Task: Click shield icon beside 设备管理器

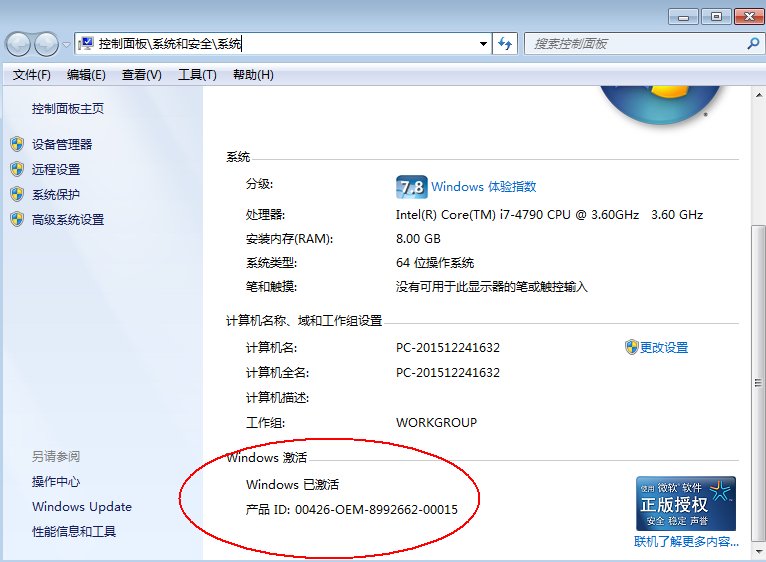Action: (17, 144)
